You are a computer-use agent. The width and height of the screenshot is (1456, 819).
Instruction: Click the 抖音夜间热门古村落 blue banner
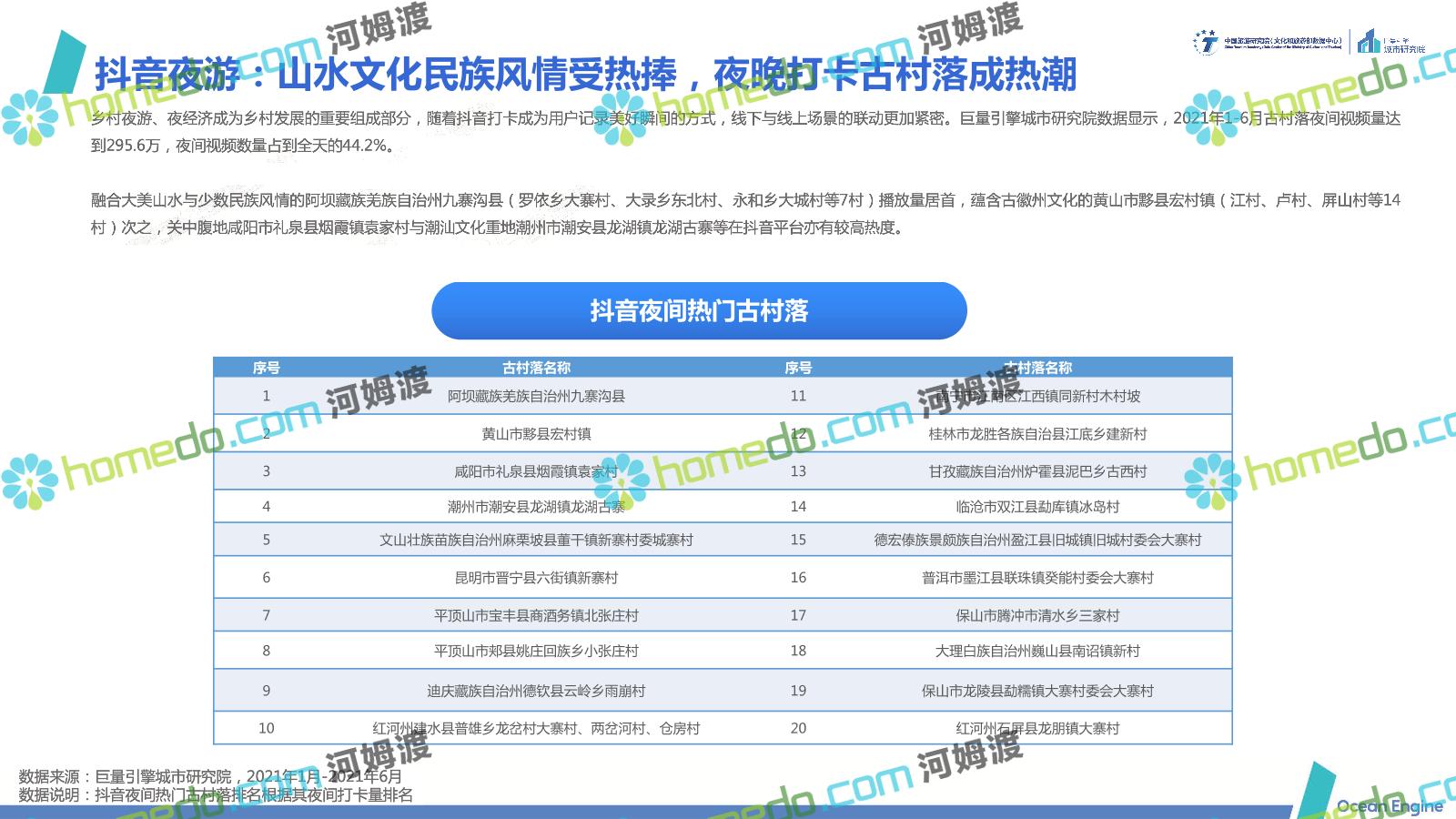[699, 310]
